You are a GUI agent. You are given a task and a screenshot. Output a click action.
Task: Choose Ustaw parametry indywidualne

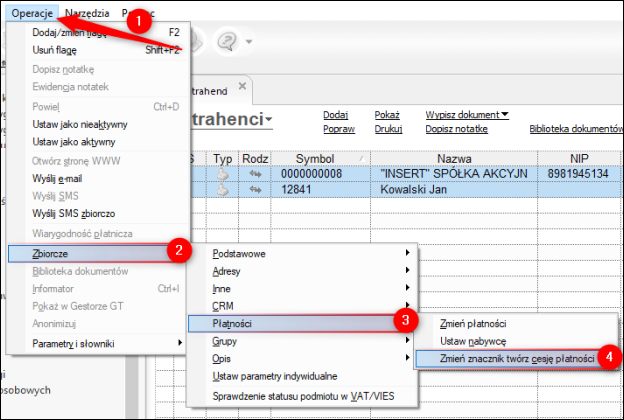[x=302, y=376]
